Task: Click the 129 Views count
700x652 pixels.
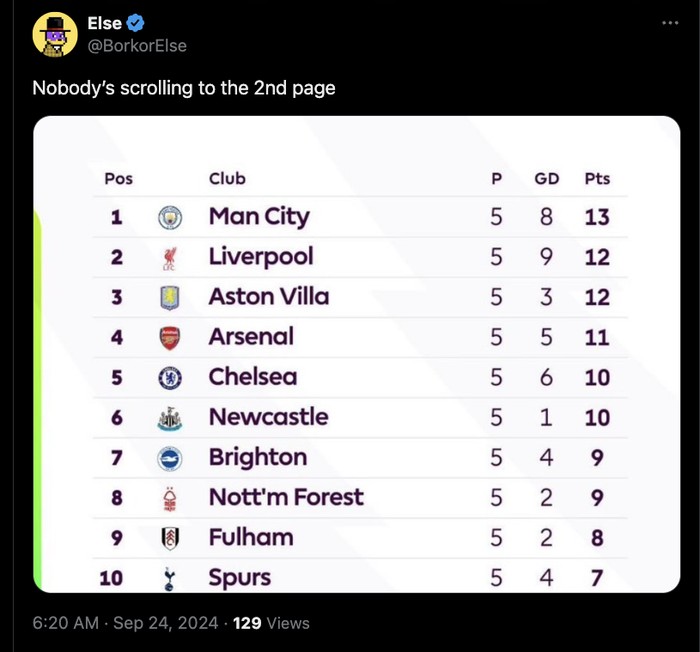Action: pyautogui.click(x=271, y=623)
